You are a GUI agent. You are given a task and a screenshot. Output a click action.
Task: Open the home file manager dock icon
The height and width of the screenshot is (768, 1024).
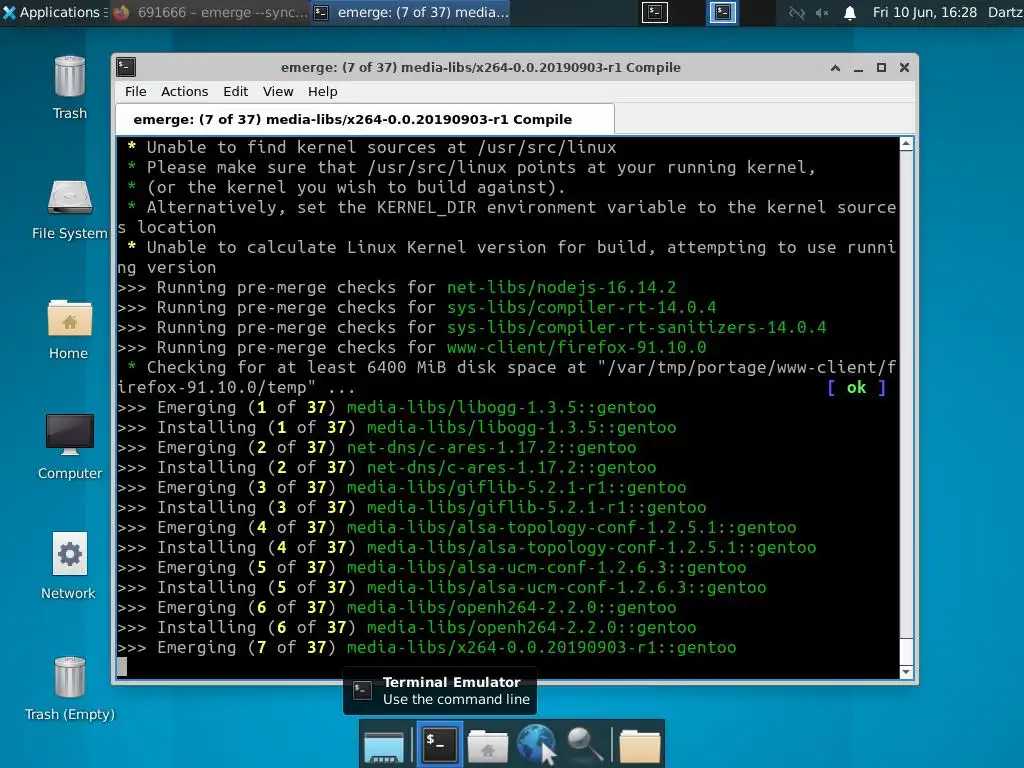tap(488, 746)
